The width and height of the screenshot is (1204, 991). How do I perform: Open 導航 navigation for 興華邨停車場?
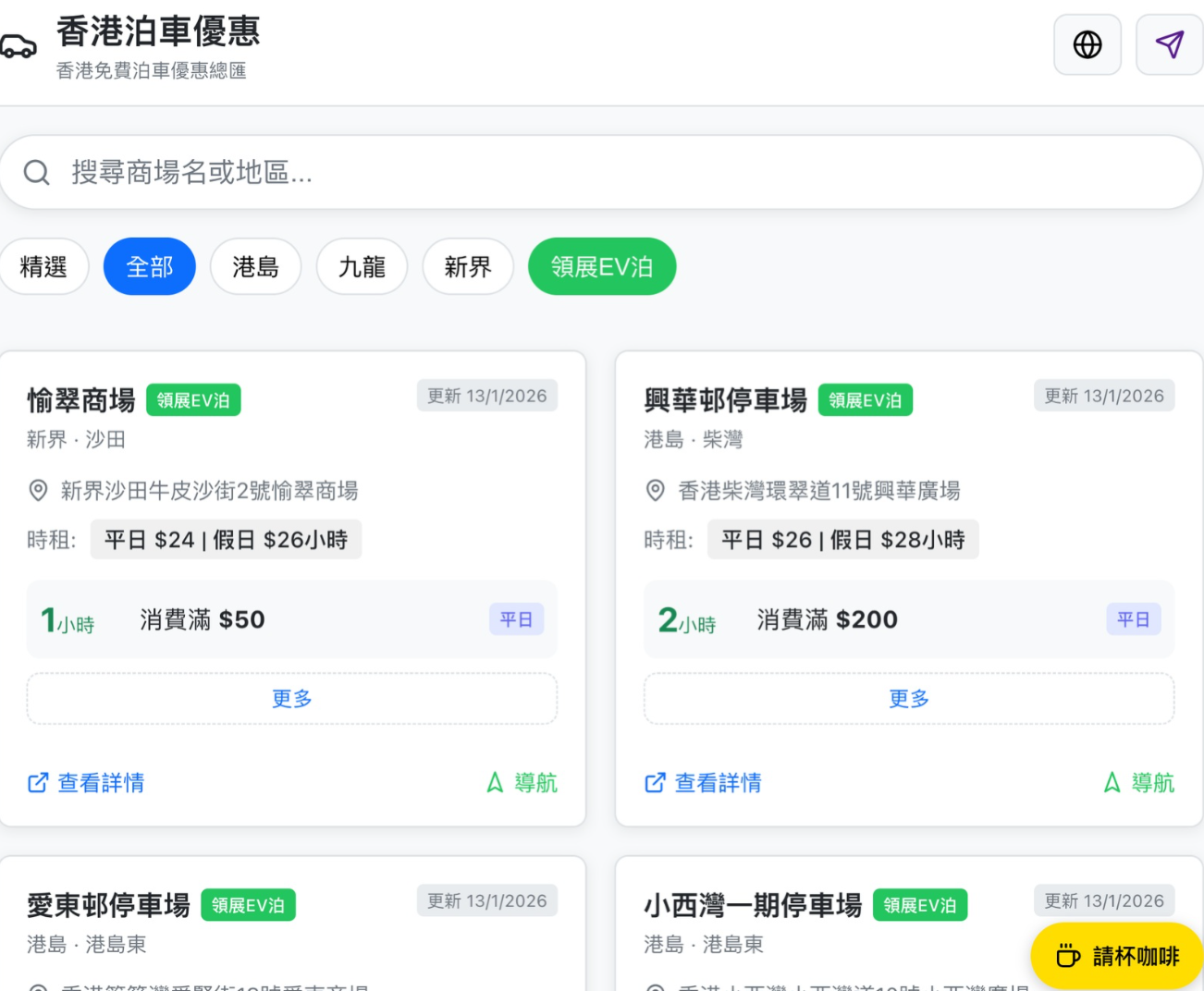[x=1139, y=783]
